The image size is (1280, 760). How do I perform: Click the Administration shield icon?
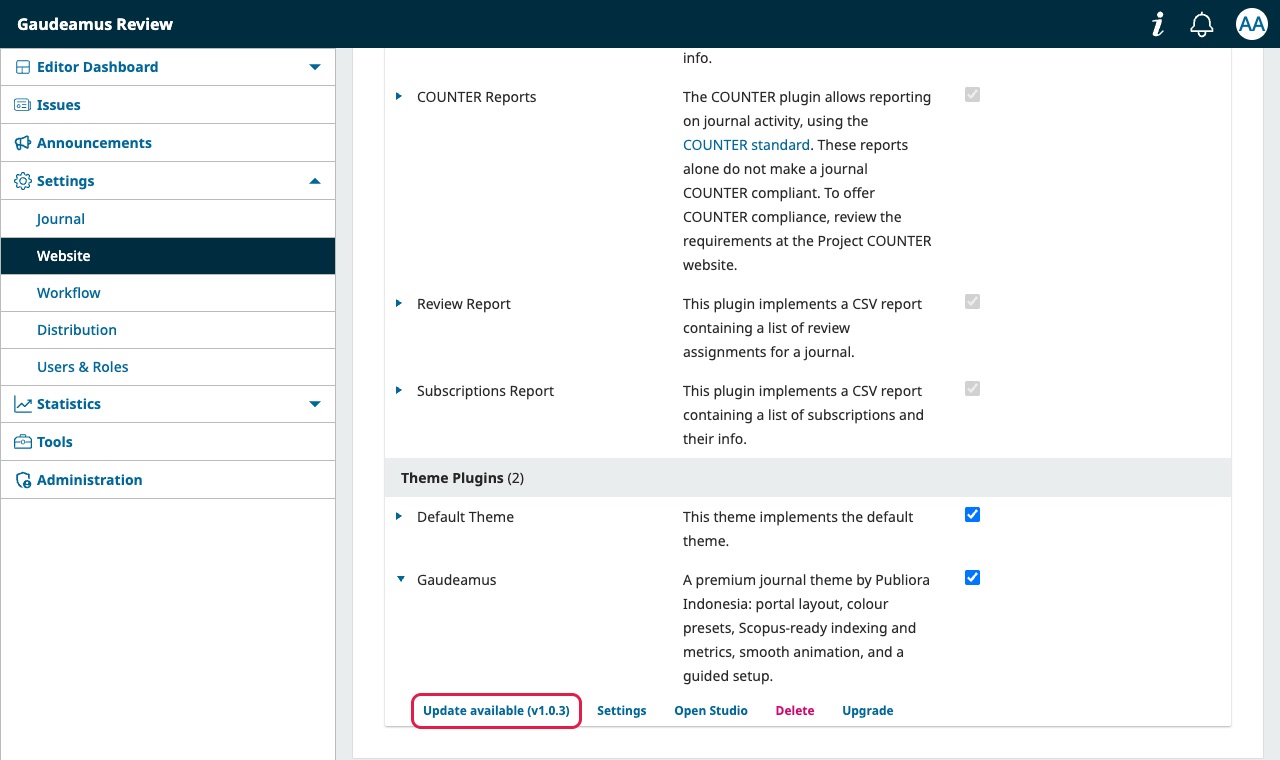pos(22,480)
